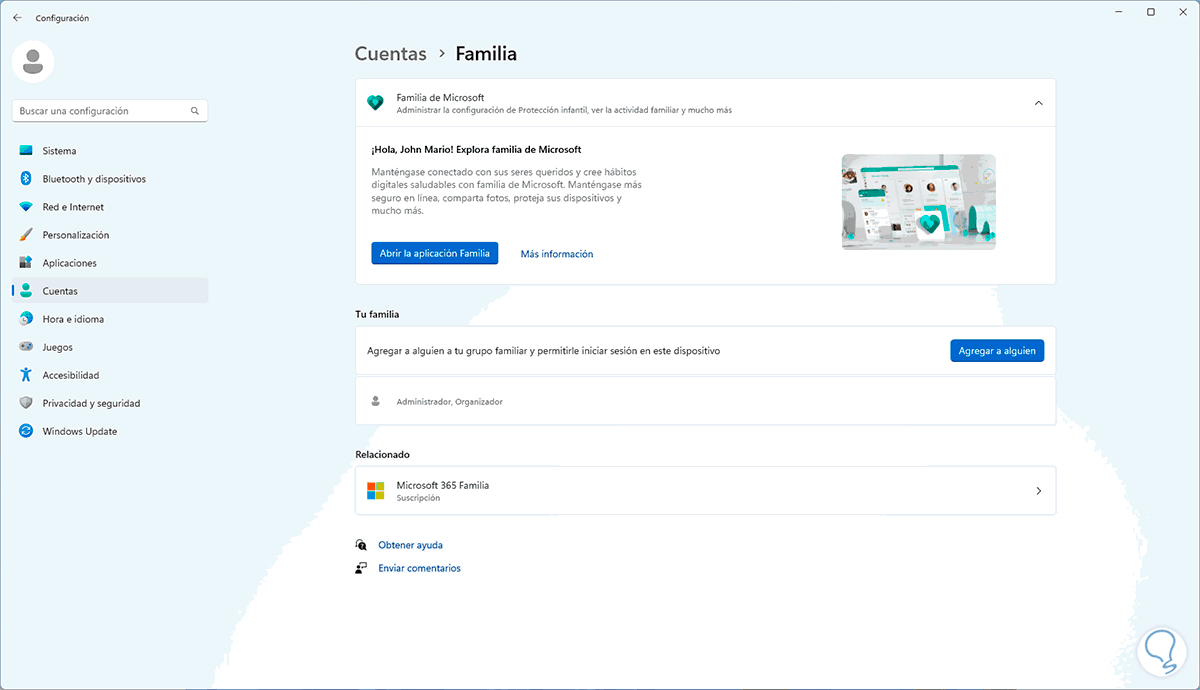Screen dimensions: 1200x690
Task: Open Accesibilidad settings
Action: [110, 375]
